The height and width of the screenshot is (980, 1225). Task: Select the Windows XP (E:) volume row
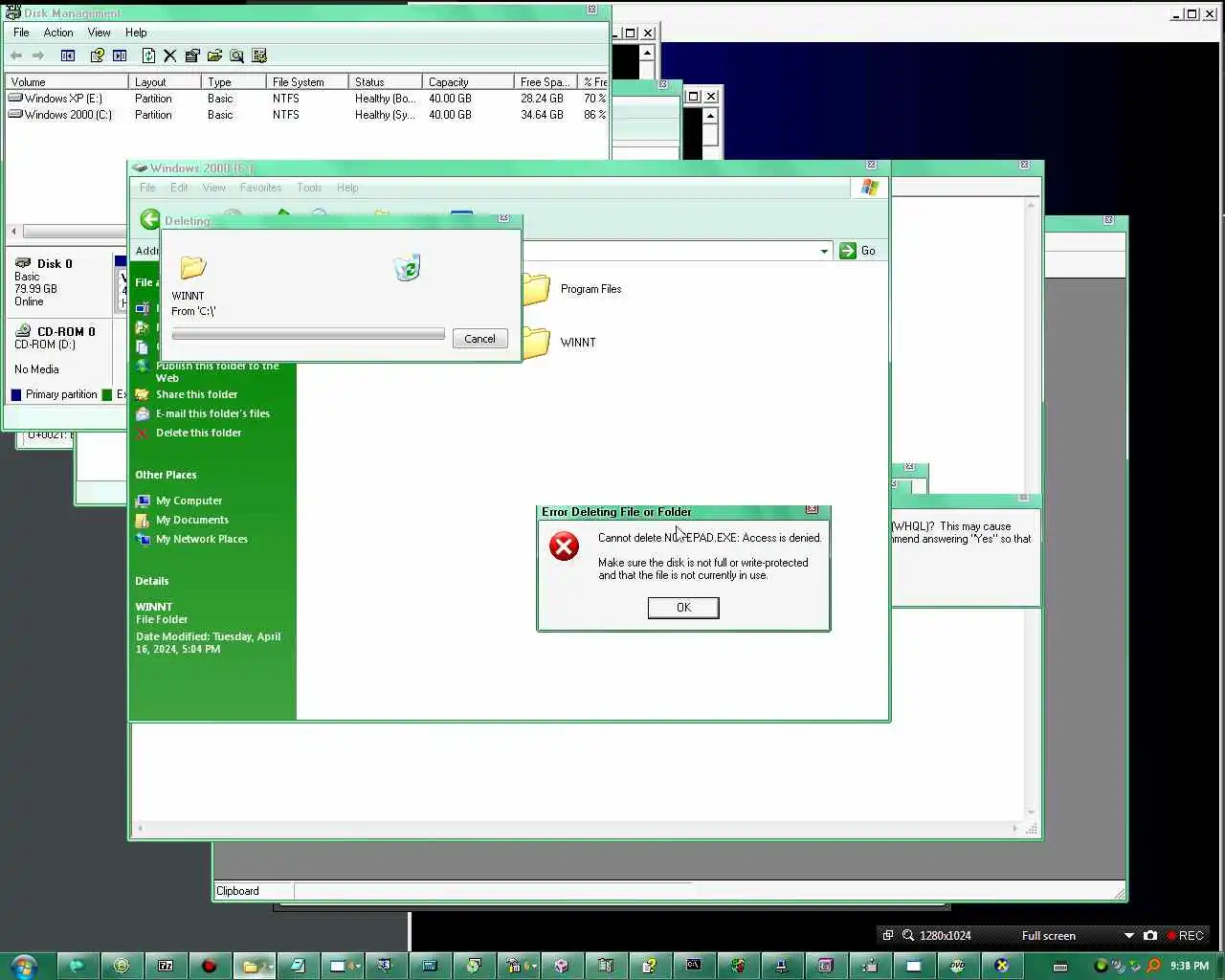[306, 99]
